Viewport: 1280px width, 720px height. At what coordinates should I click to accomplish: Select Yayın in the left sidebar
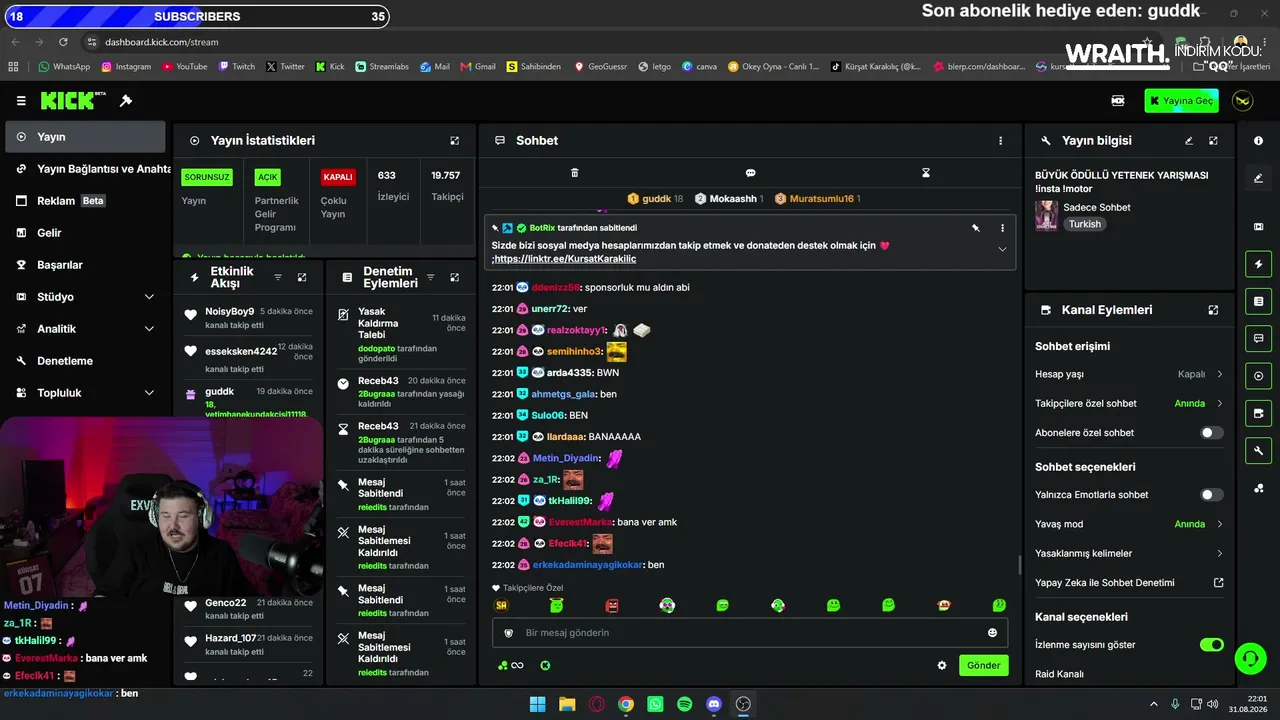point(85,137)
